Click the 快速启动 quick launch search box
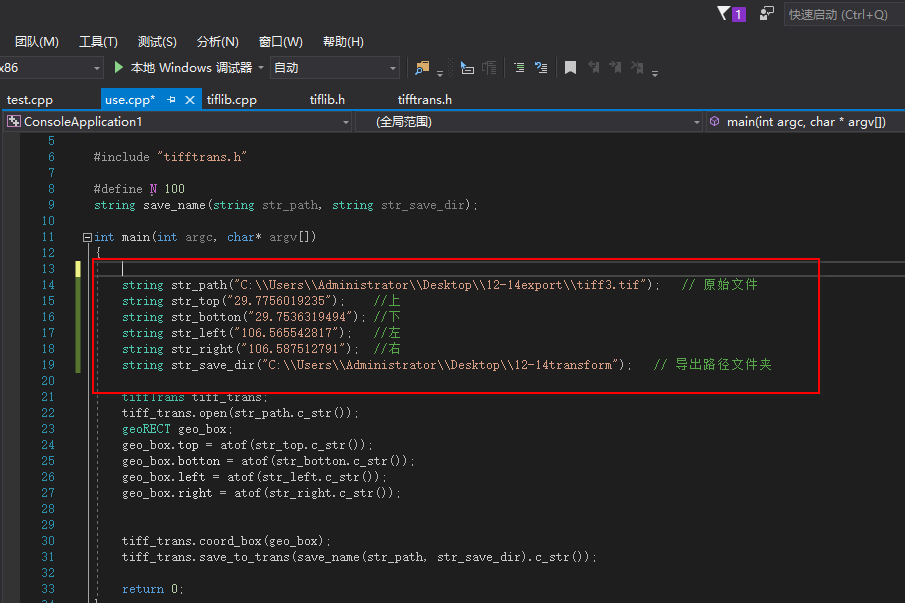Screen dimensions: 905x603 click(x=844, y=14)
